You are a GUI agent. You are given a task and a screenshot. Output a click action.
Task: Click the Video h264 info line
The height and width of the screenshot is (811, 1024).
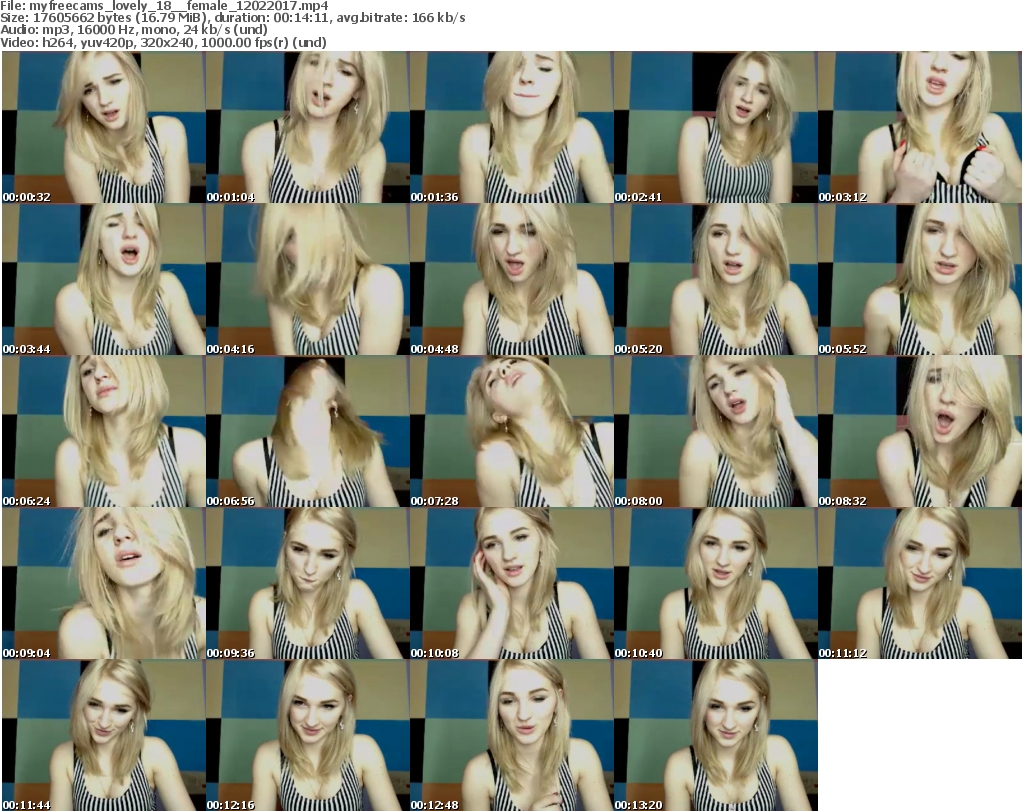tap(163, 42)
